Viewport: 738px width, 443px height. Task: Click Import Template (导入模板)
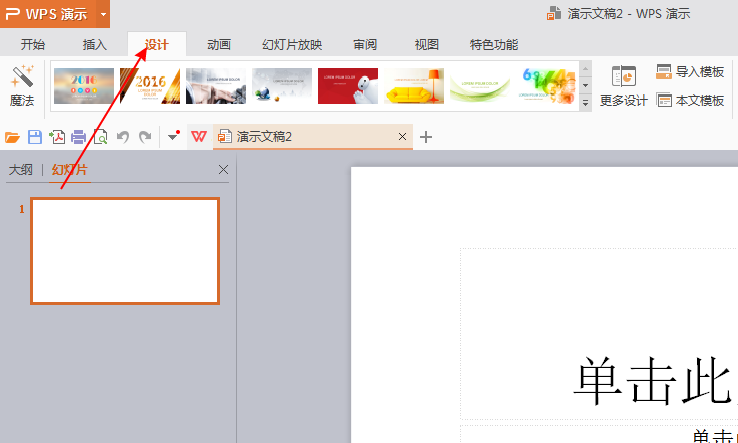tap(690, 72)
